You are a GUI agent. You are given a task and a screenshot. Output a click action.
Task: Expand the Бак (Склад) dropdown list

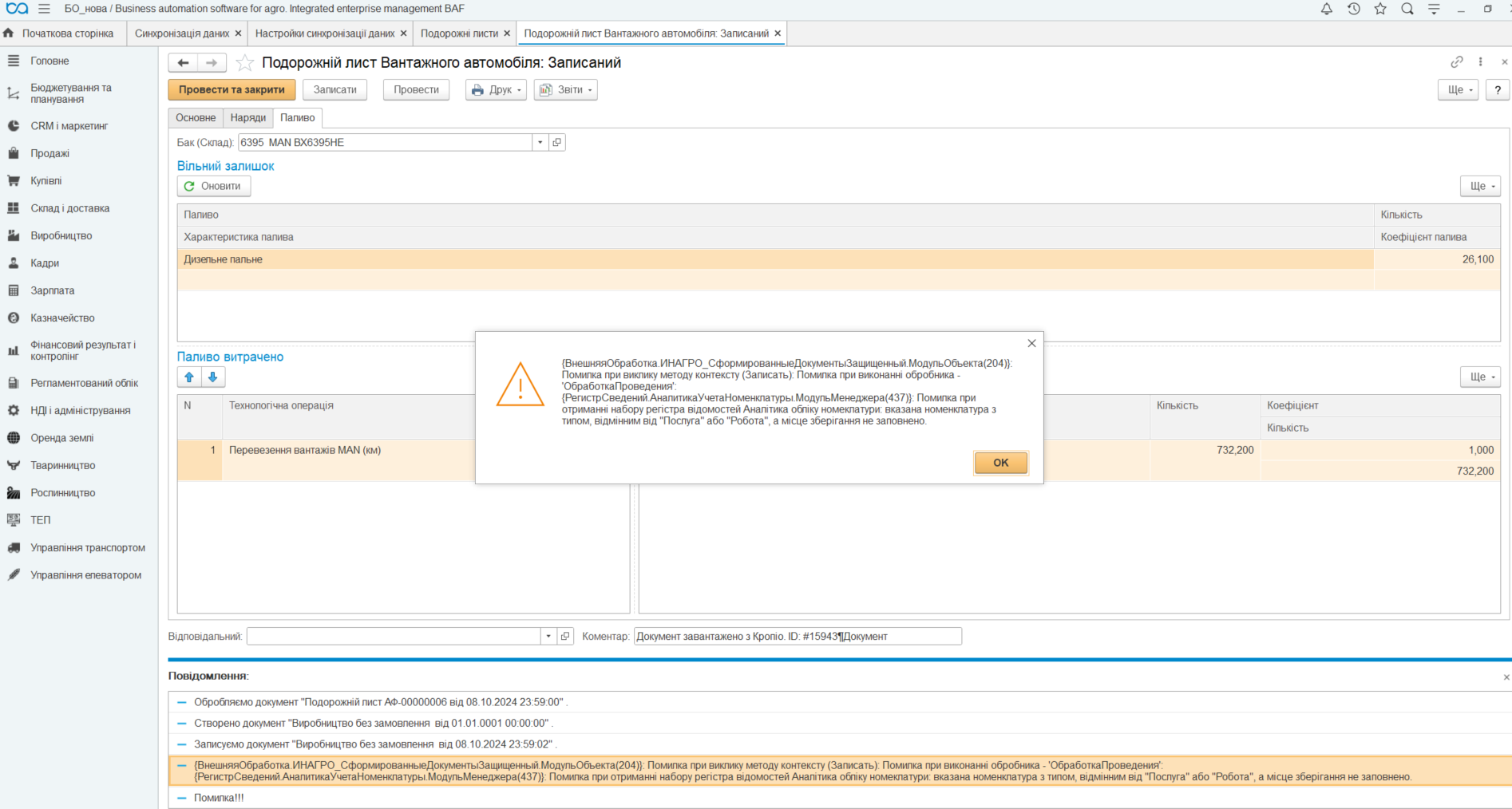coord(540,142)
